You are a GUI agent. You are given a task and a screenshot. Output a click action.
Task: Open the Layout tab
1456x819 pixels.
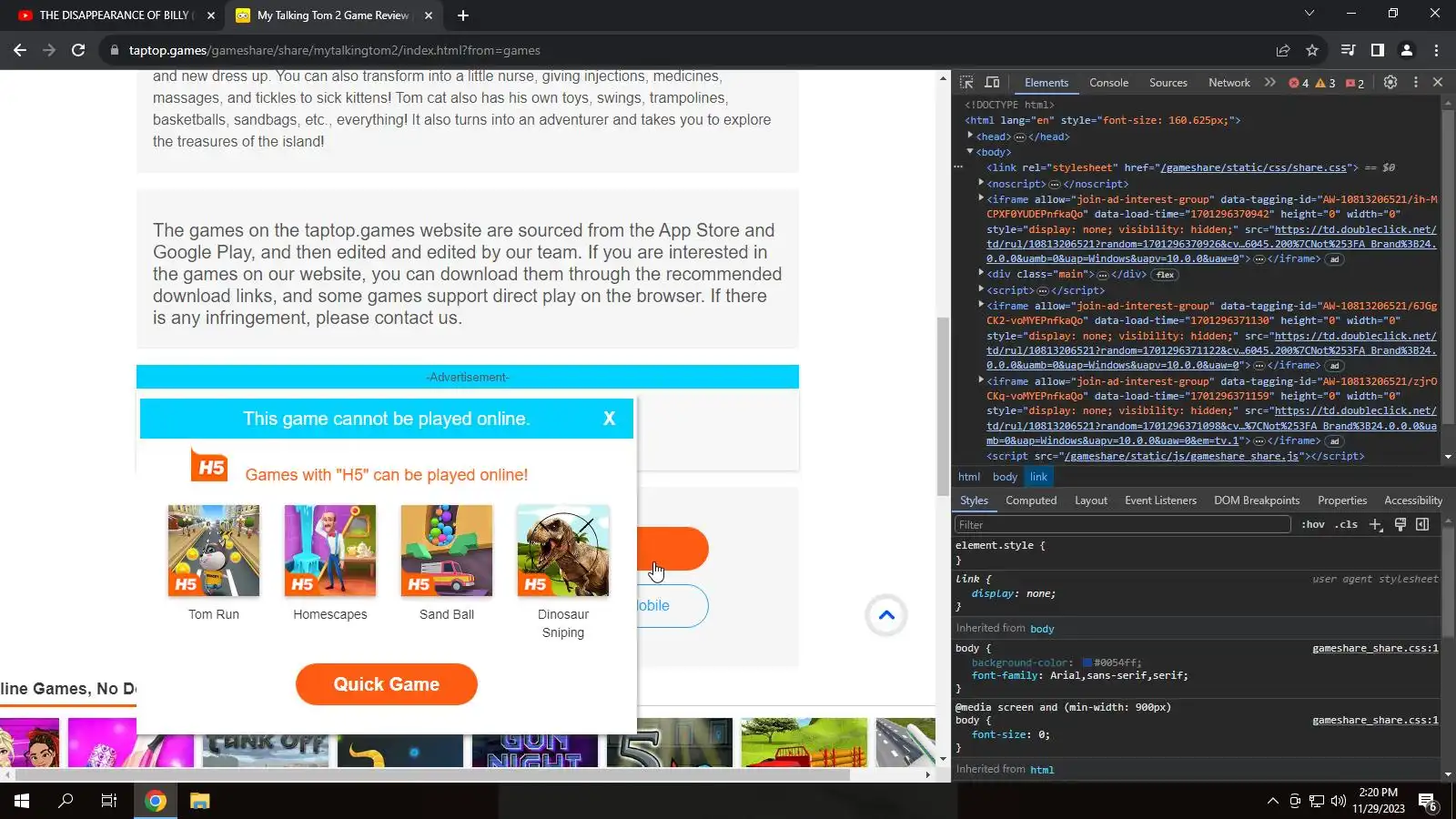pyautogui.click(x=1091, y=500)
